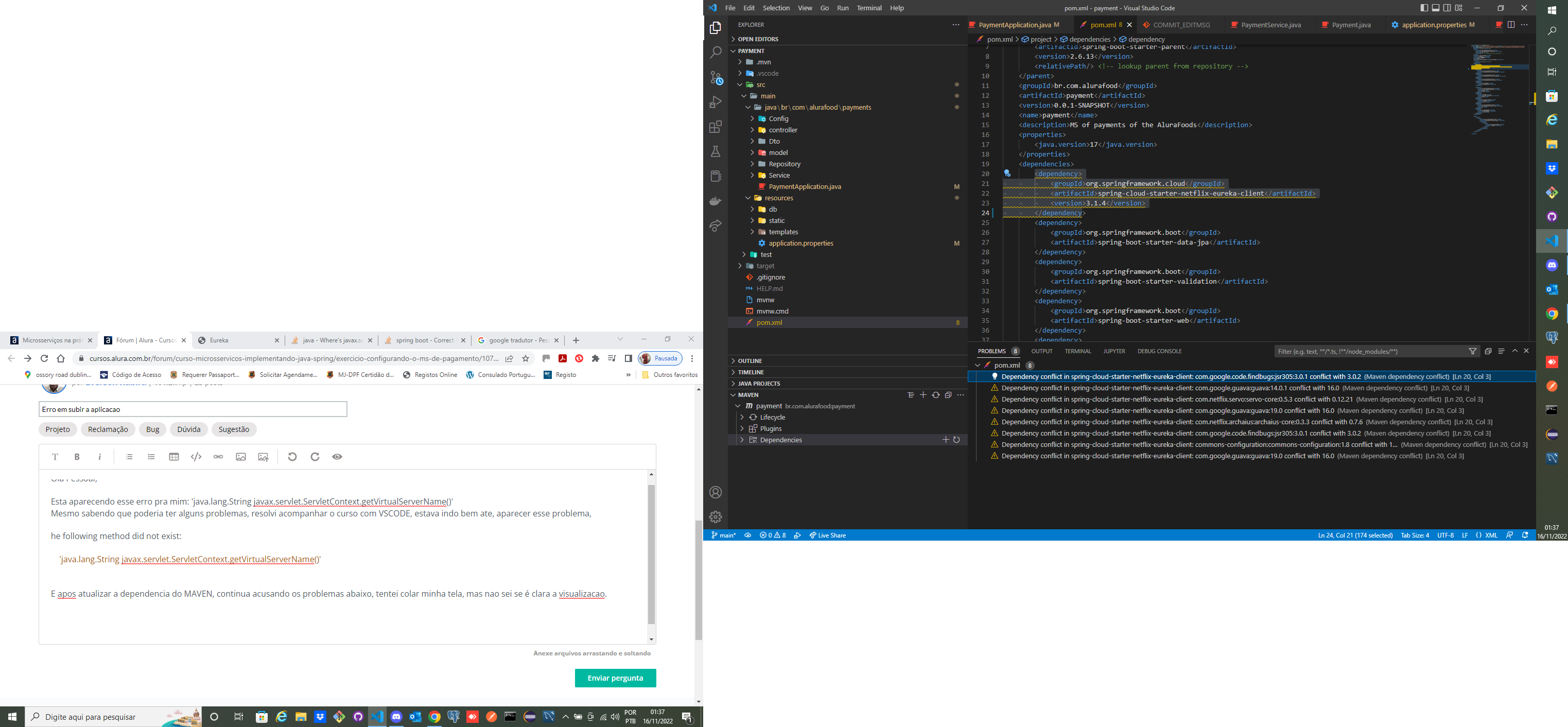Click the Dúvida button in forum post

188,429
